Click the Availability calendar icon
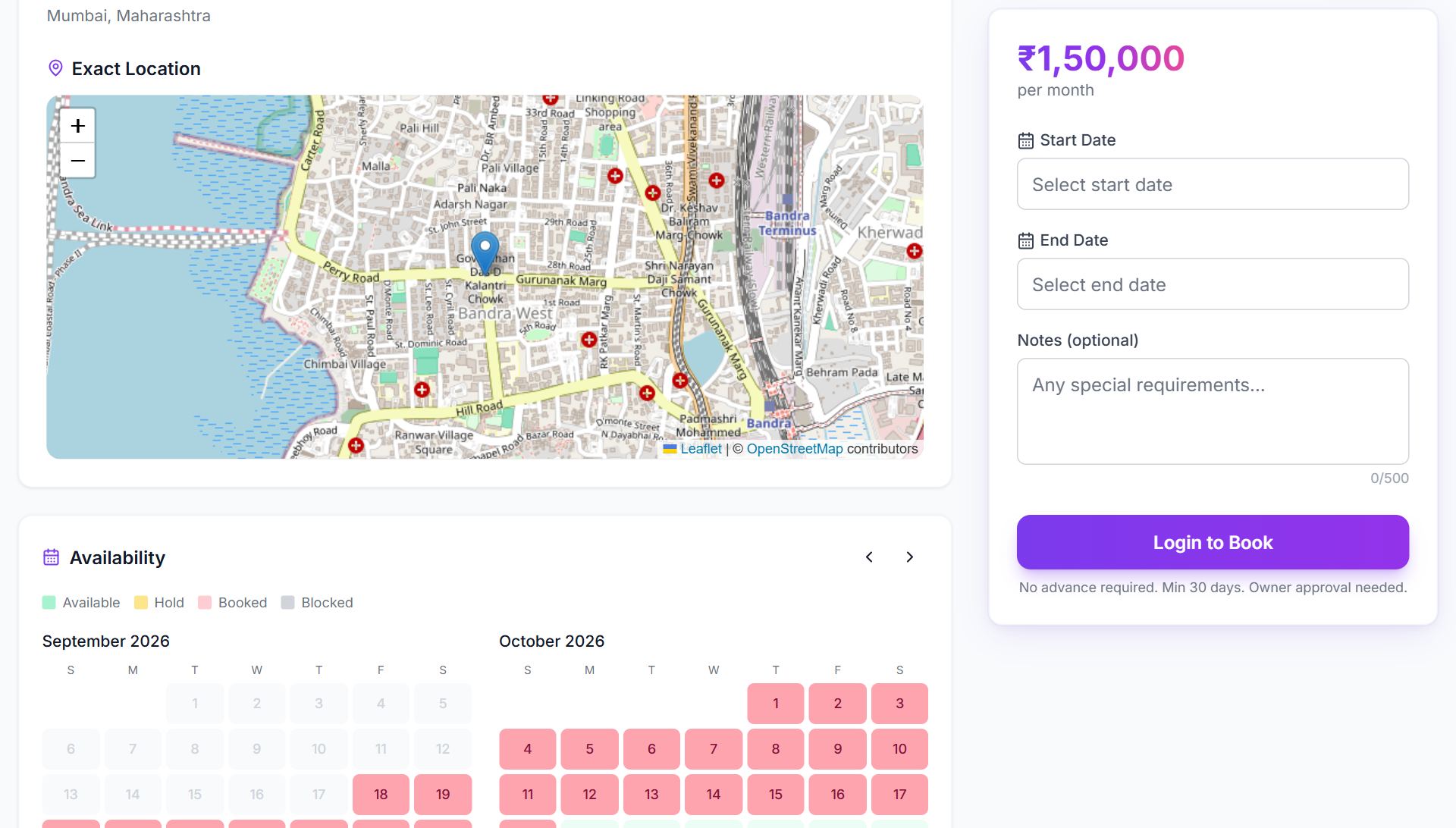This screenshot has width=1456, height=828. (51, 557)
